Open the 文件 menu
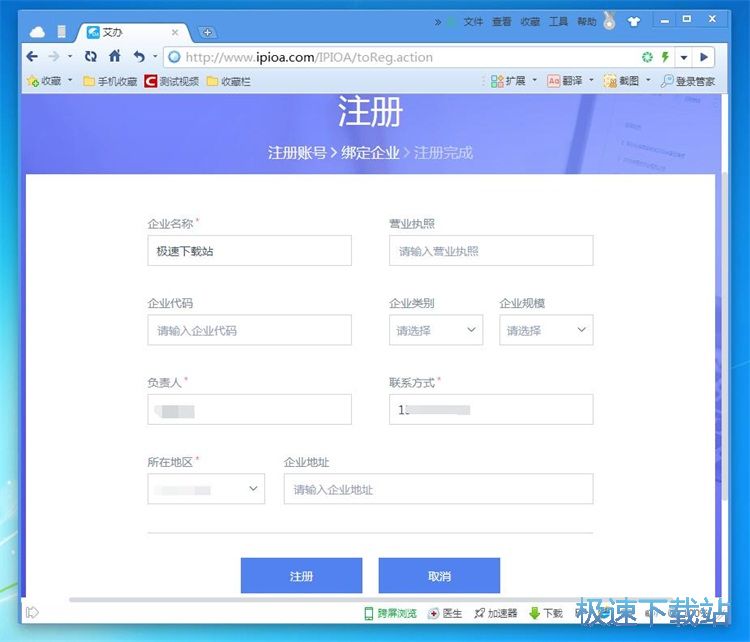This screenshot has width=750, height=642. [473, 21]
